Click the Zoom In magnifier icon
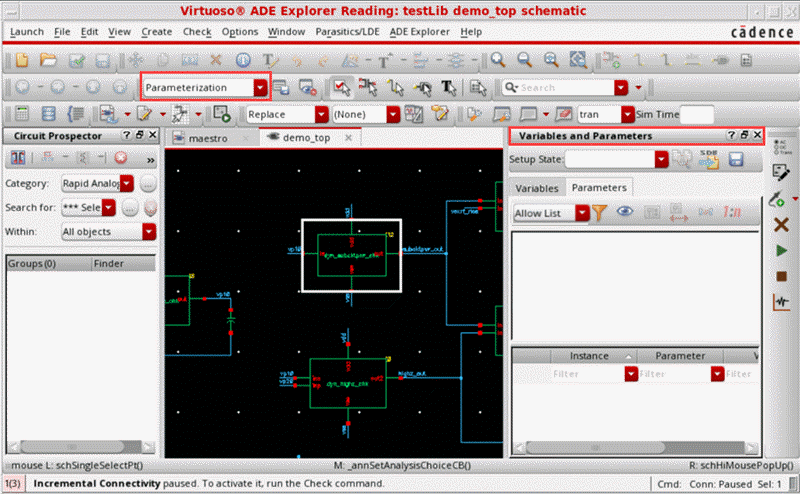The height and width of the screenshot is (494, 800). pyautogui.click(x=498, y=60)
